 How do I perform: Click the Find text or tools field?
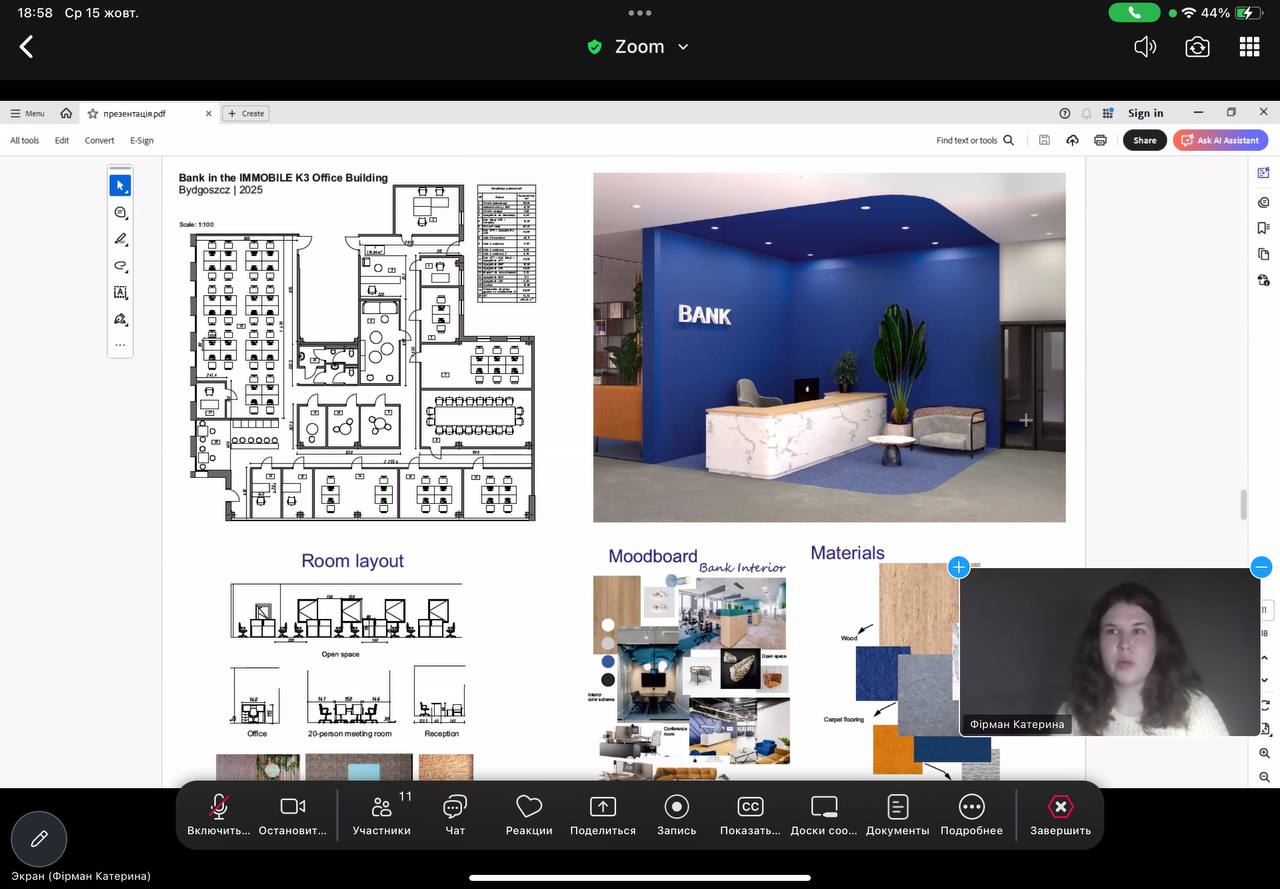coord(974,141)
